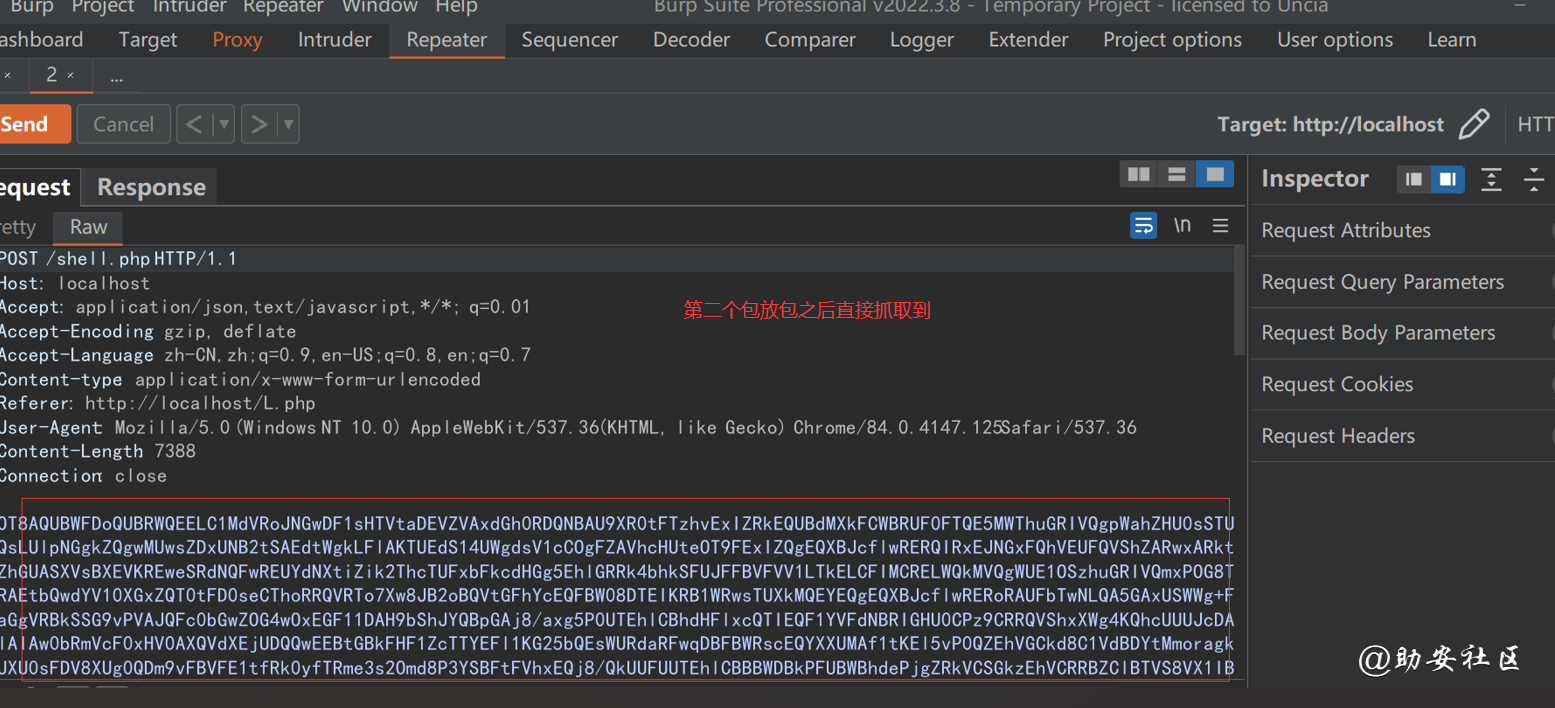Expand Request Cookies section
1555x708 pixels.
[x=1403, y=384]
